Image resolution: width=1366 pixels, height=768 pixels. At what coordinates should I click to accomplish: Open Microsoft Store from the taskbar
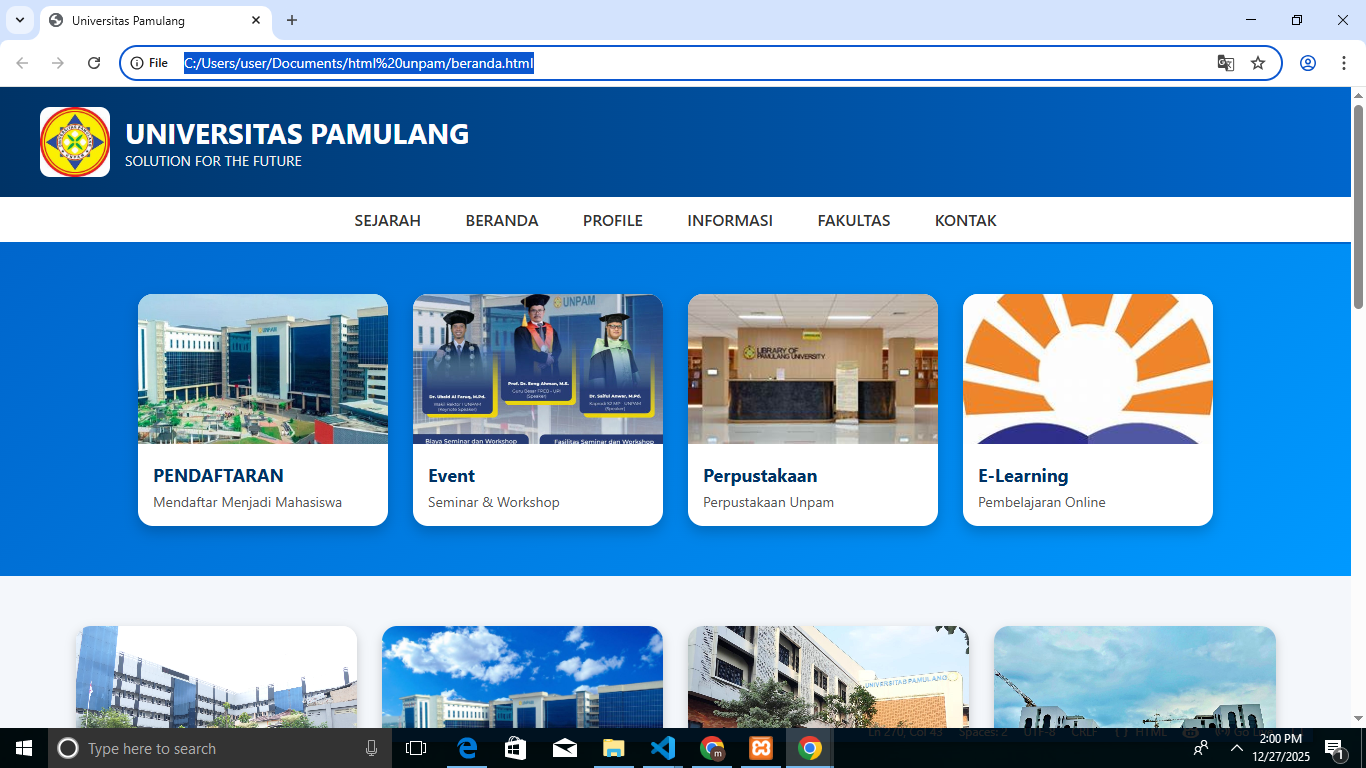tap(516, 748)
